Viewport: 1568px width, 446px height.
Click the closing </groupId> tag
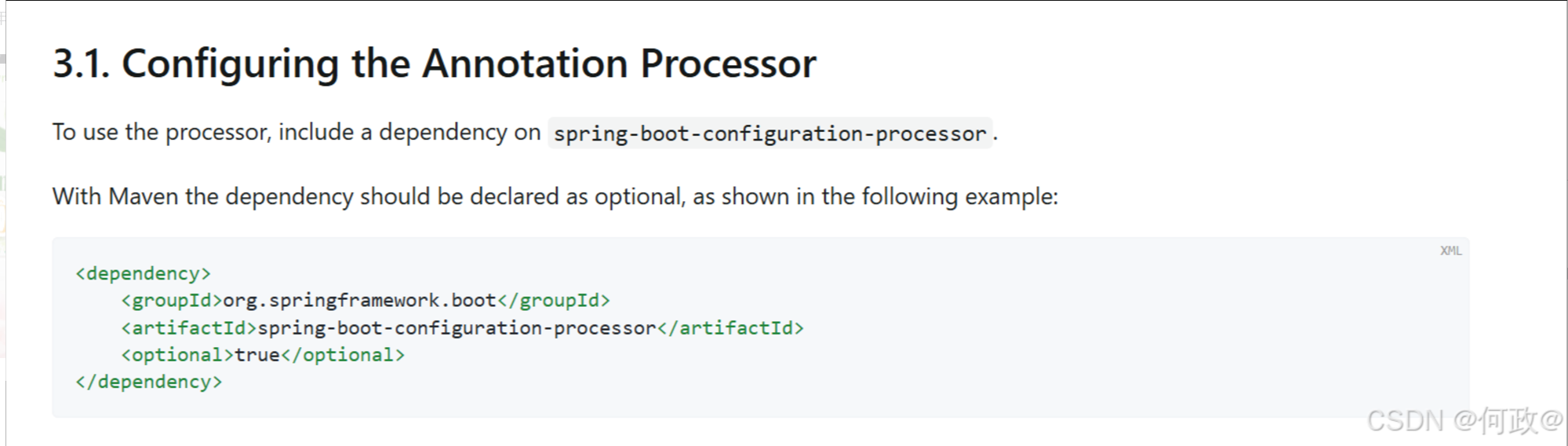[554, 301]
